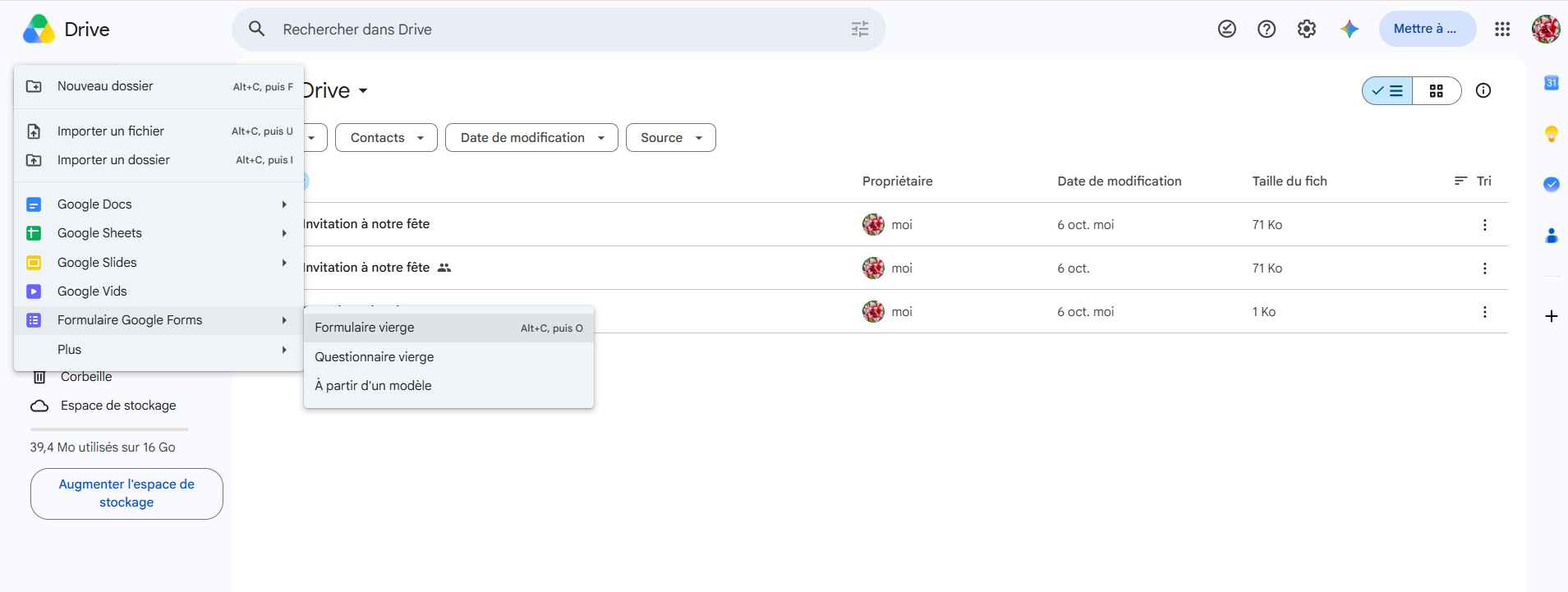
Task: Open Contacts side panel icon
Action: click(1552, 236)
